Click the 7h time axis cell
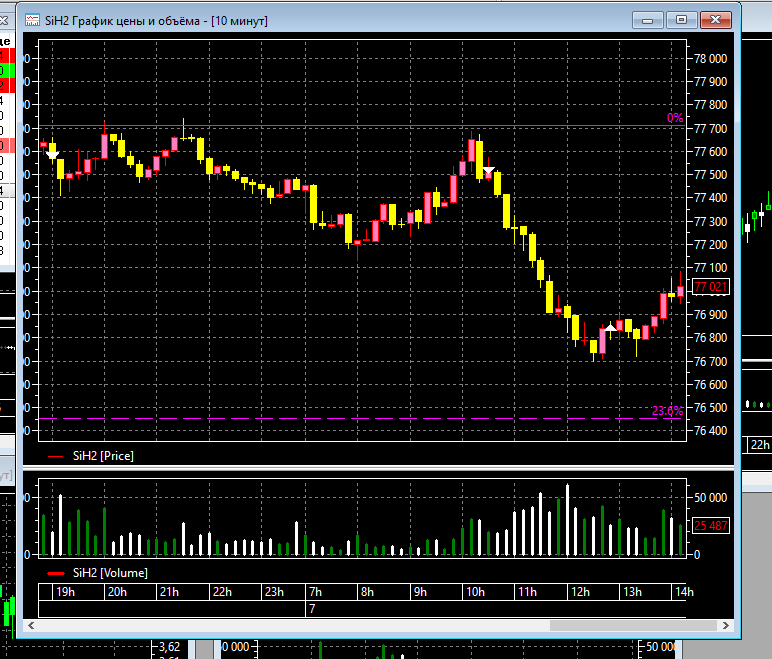The width and height of the screenshot is (772, 659). pyautogui.click(x=331, y=592)
